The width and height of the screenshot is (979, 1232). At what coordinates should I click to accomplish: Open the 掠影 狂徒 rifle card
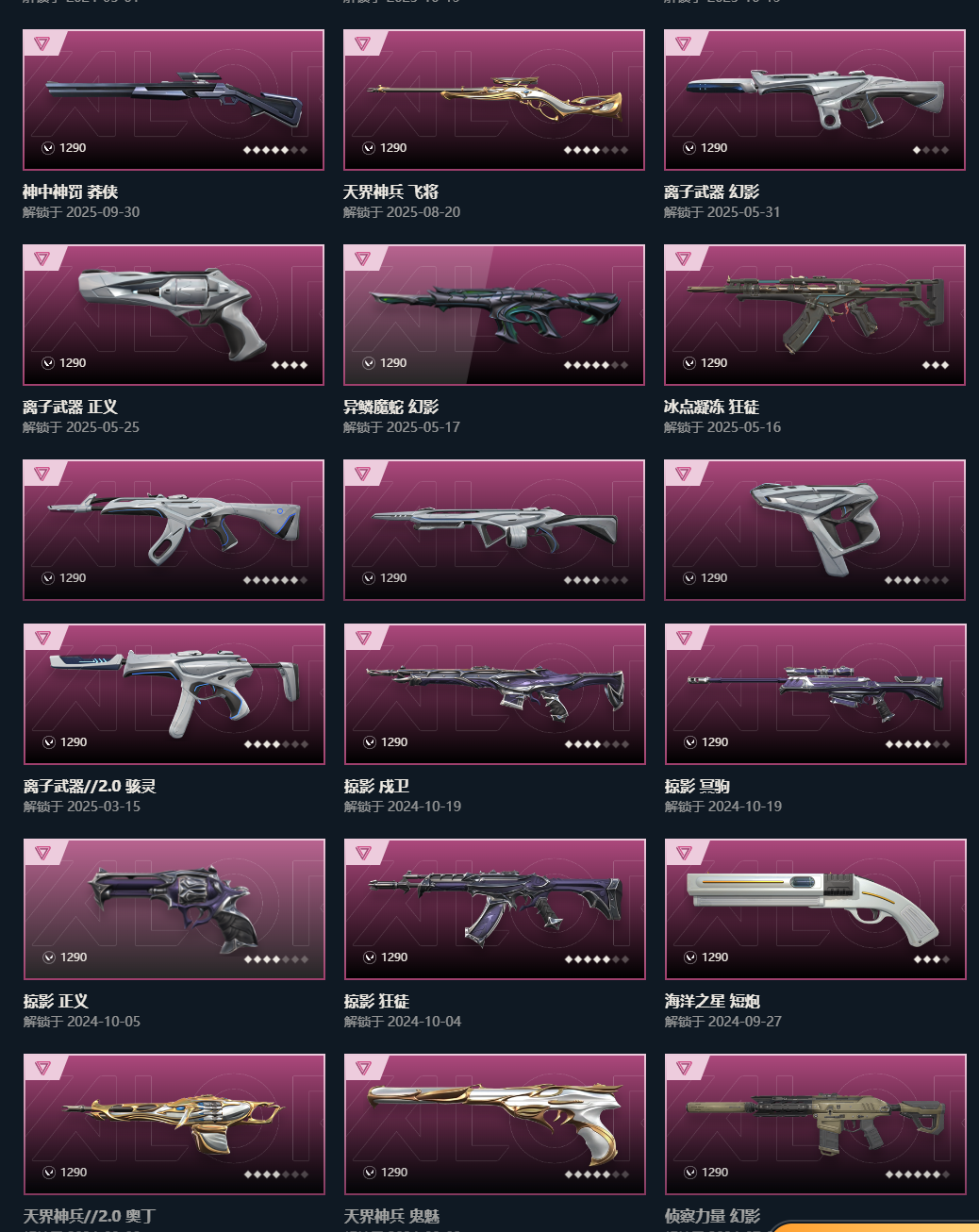point(495,909)
